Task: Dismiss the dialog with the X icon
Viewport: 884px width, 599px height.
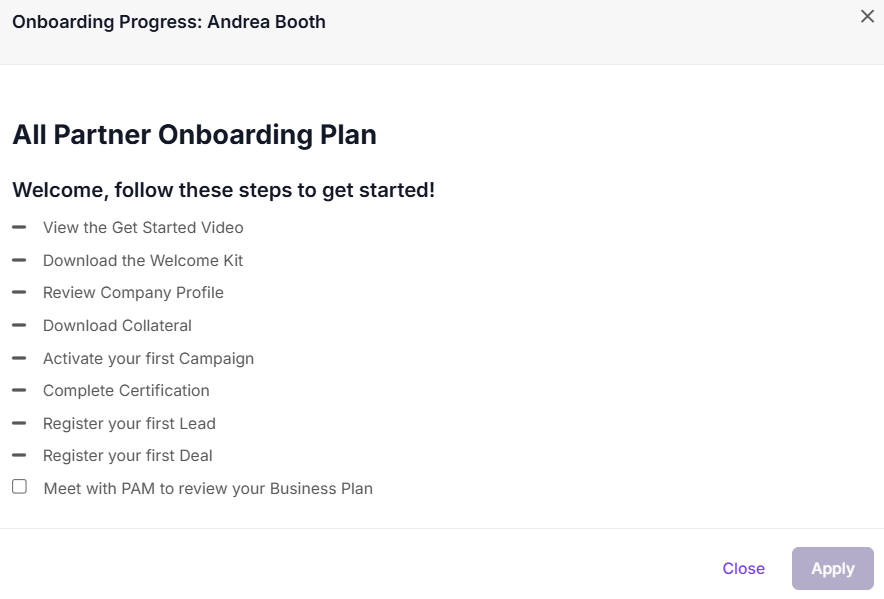Action: tap(867, 16)
